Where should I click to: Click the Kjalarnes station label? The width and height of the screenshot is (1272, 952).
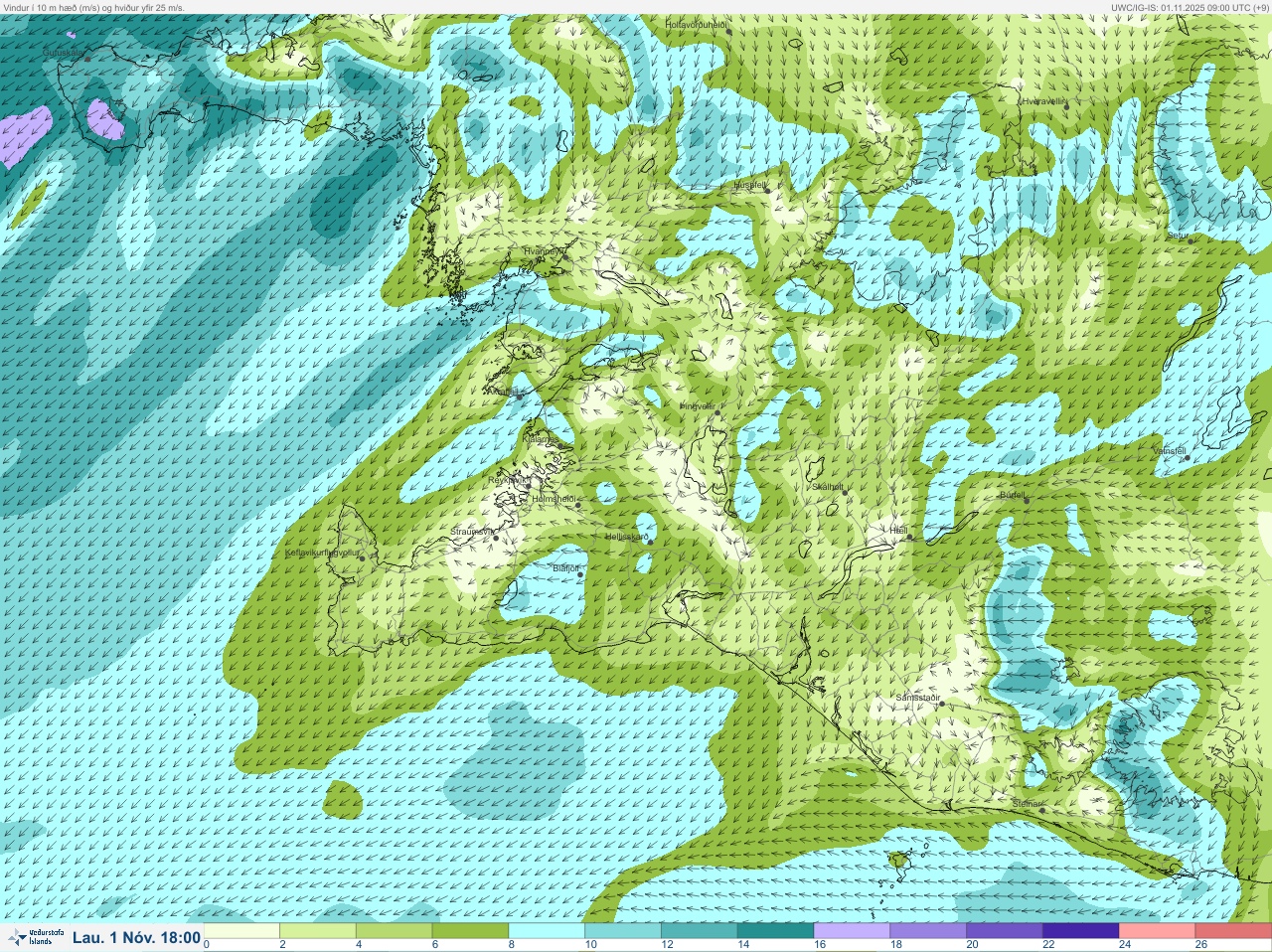tap(541, 438)
